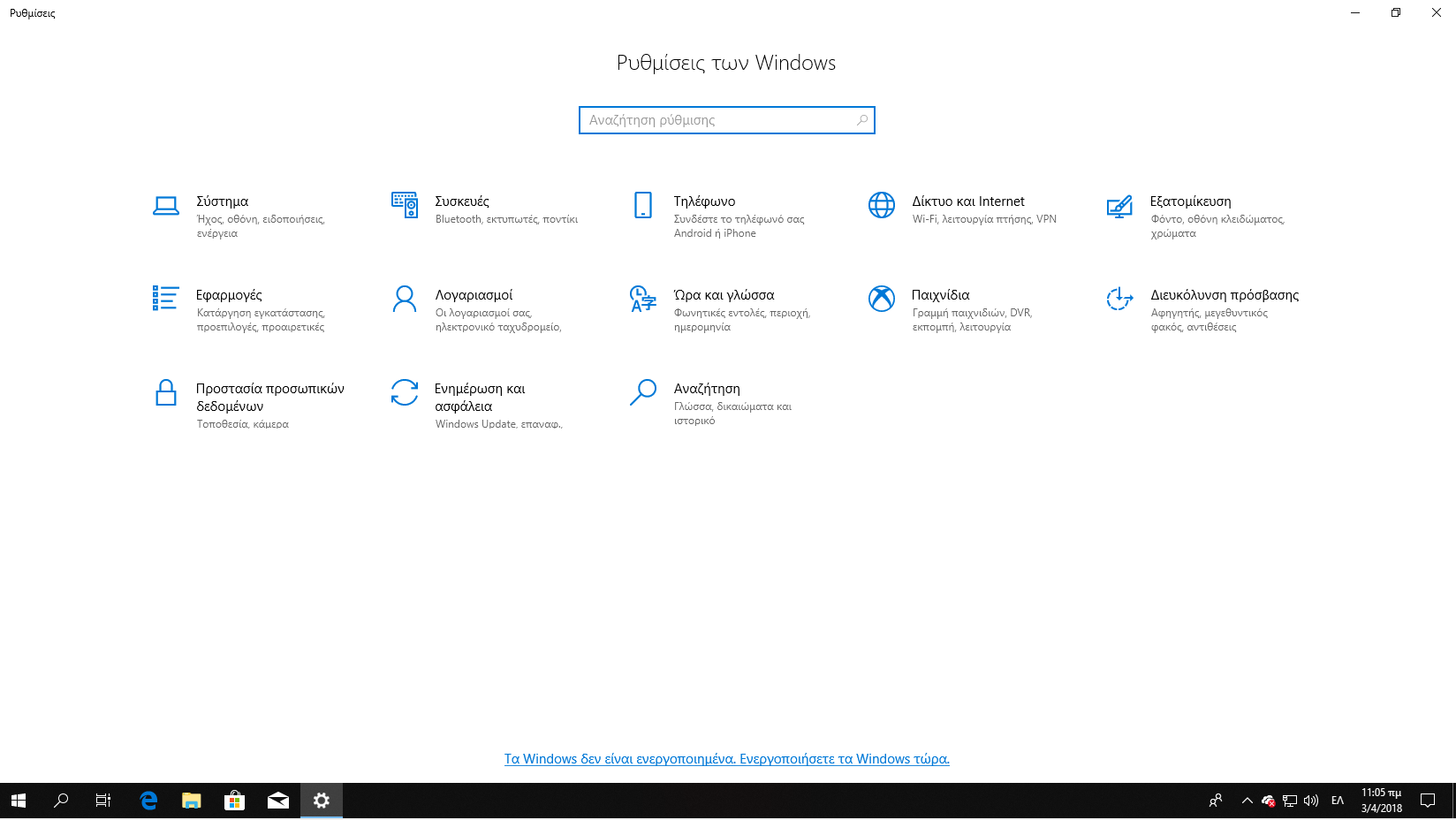1456x820 pixels.
Task: Click the Τηλέφωνο title text
Action: click(704, 201)
